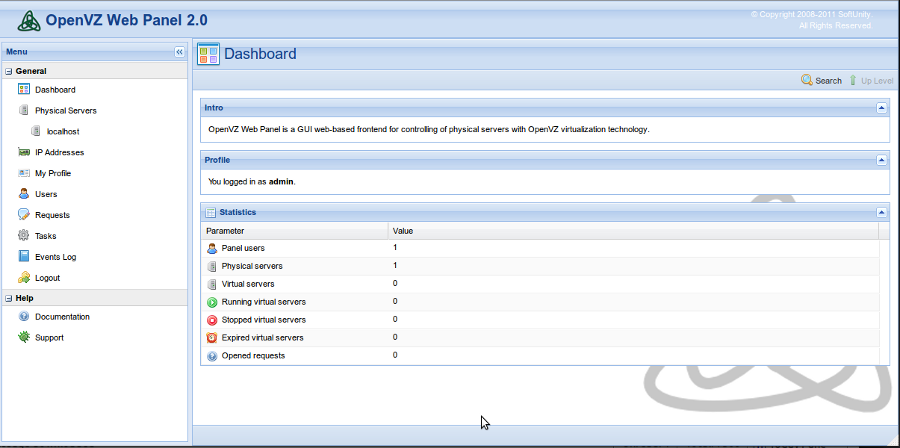Open the Documentation link
900x448 pixels.
click(63, 317)
